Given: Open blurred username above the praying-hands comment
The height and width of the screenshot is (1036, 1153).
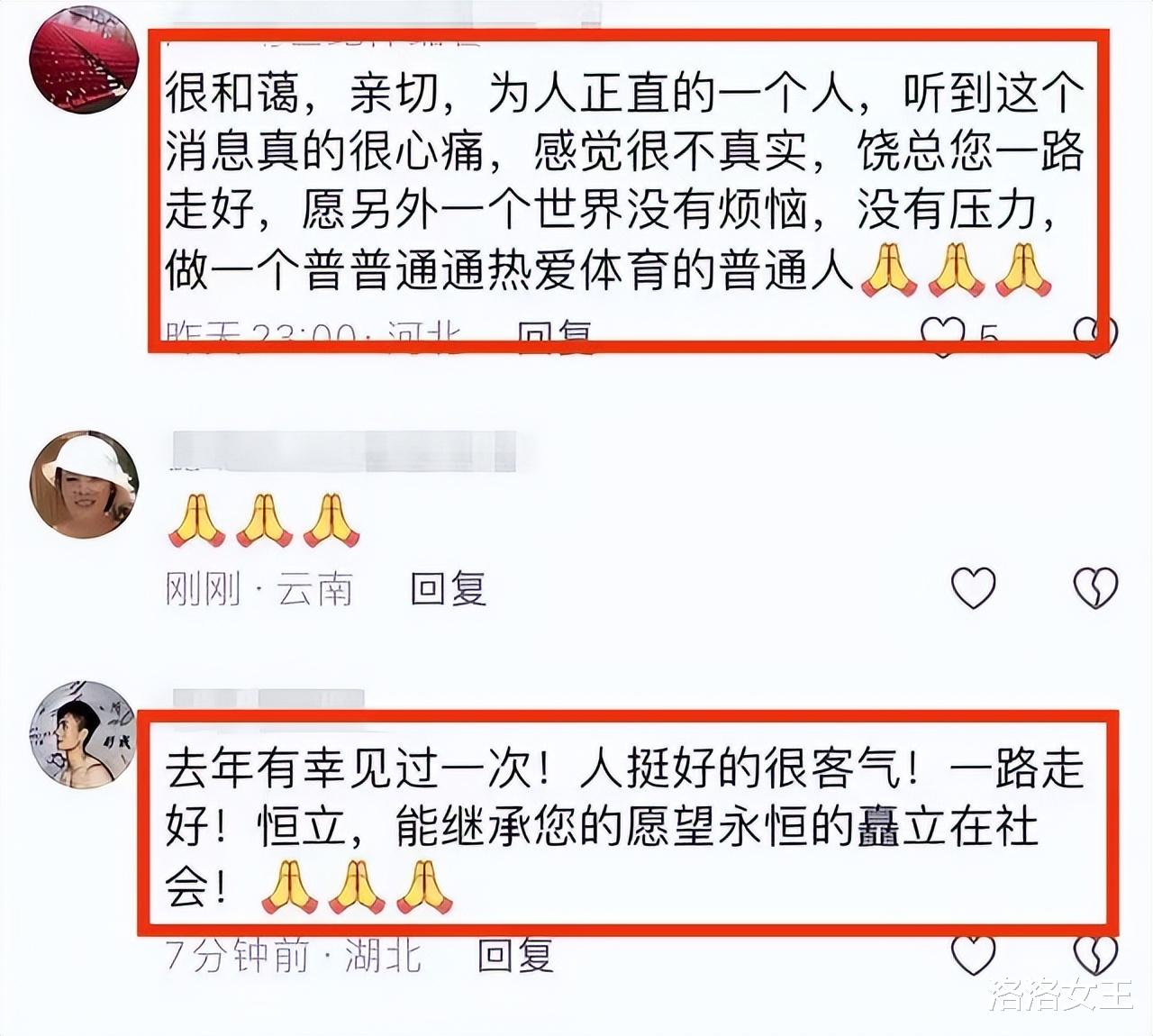Looking at the screenshot, I should pyautogui.click(x=342, y=450).
